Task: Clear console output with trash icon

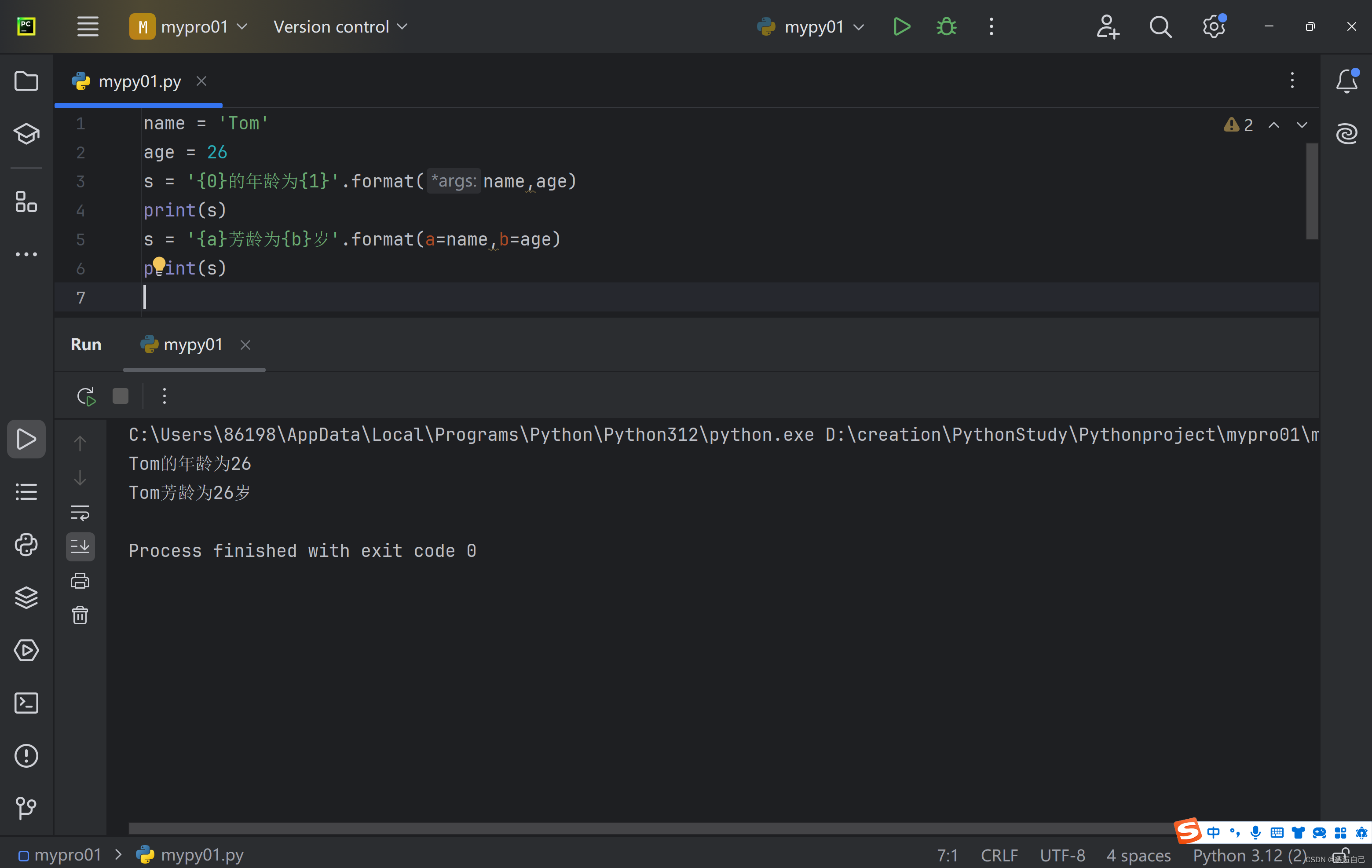Action: 80,615
